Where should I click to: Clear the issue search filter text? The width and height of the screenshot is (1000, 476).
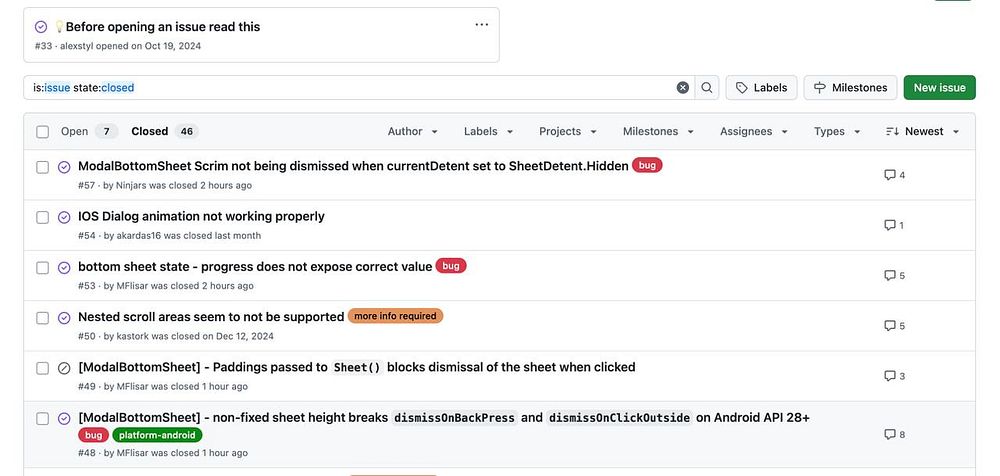coord(683,88)
